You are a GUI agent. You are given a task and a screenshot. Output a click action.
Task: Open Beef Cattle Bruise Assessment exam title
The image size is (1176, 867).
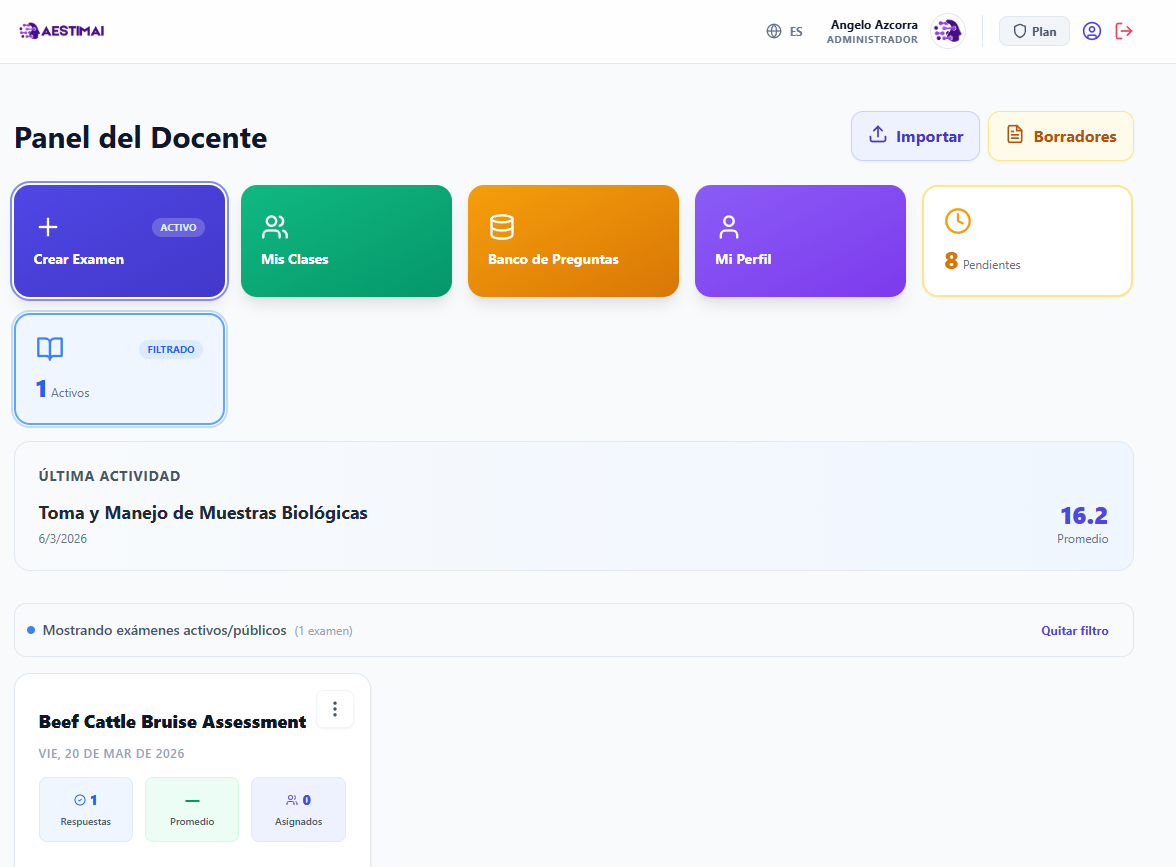tap(172, 722)
